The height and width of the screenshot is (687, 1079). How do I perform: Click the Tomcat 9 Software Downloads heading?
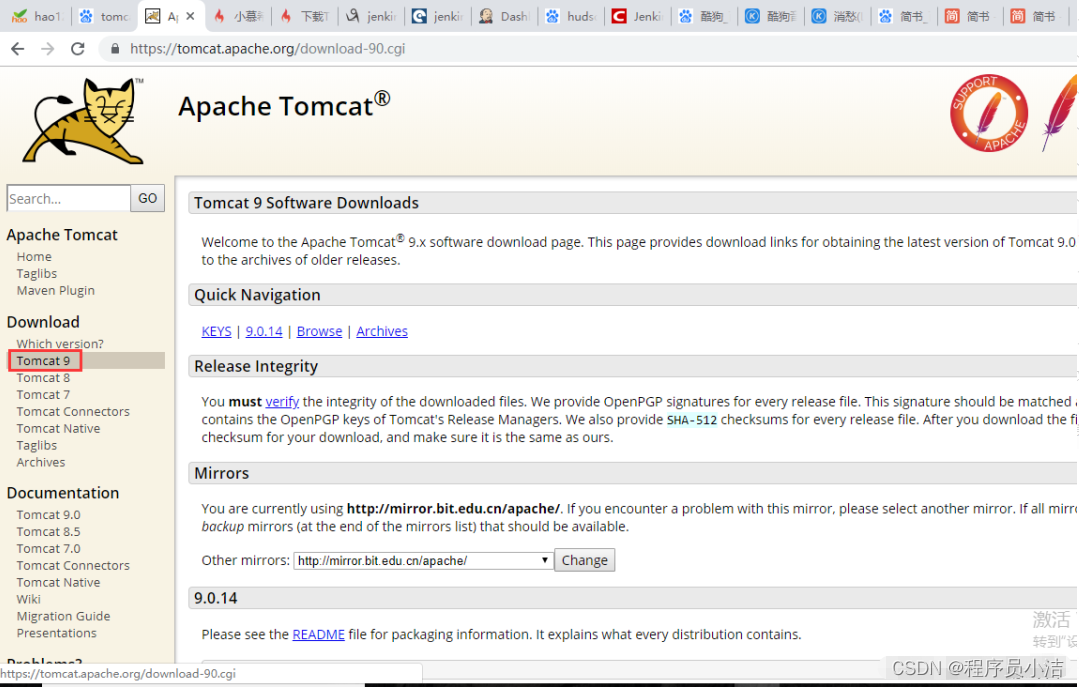tap(306, 203)
